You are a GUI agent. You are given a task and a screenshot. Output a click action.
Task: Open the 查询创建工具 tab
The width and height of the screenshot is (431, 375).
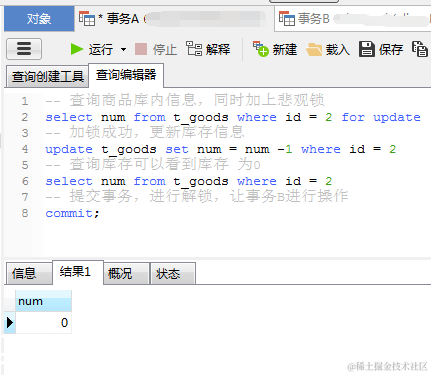tap(48, 76)
